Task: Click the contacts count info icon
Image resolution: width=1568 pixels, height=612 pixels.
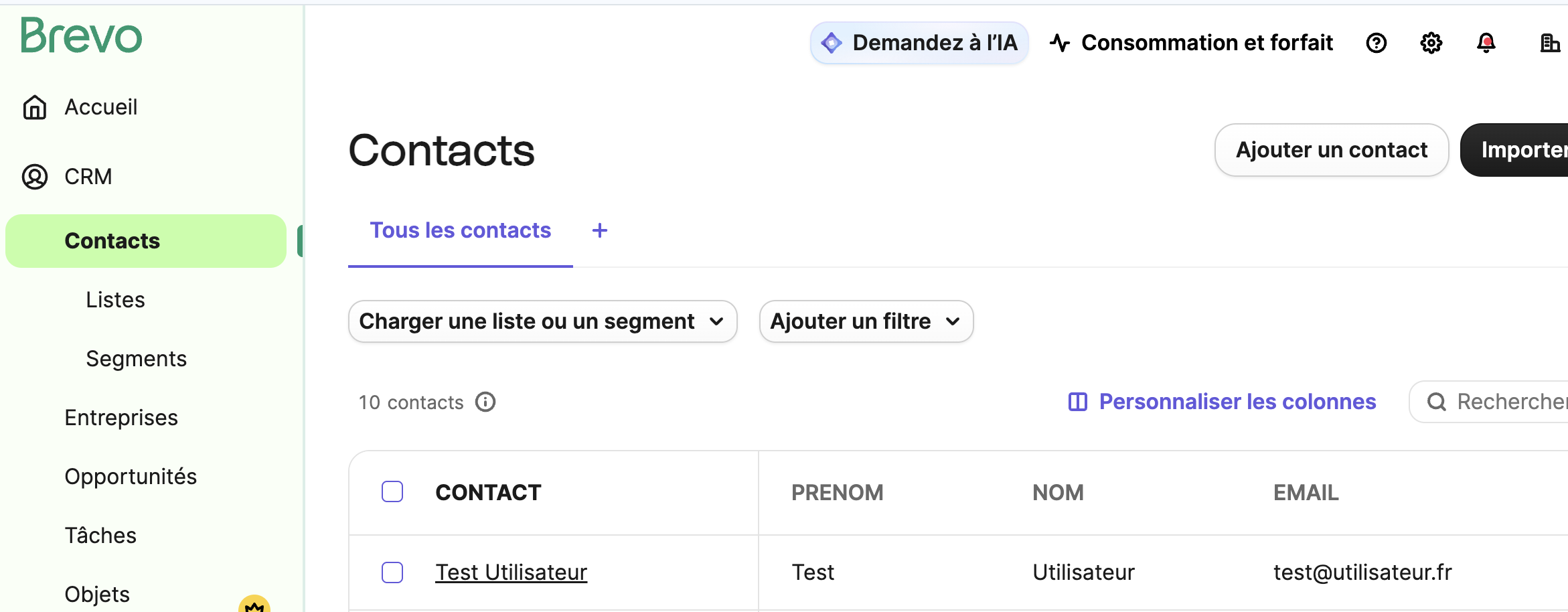Action: 485,402
